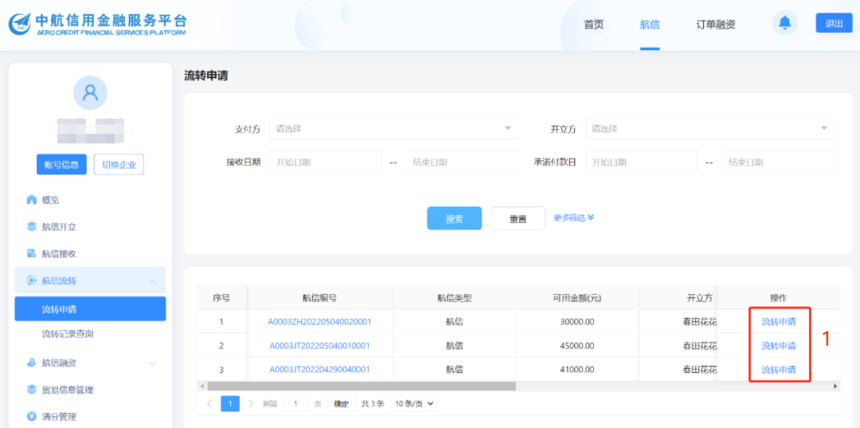Screen dimensions: 860x428
Task: Open the 开立方 dropdown
Action: (x=709, y=129)
